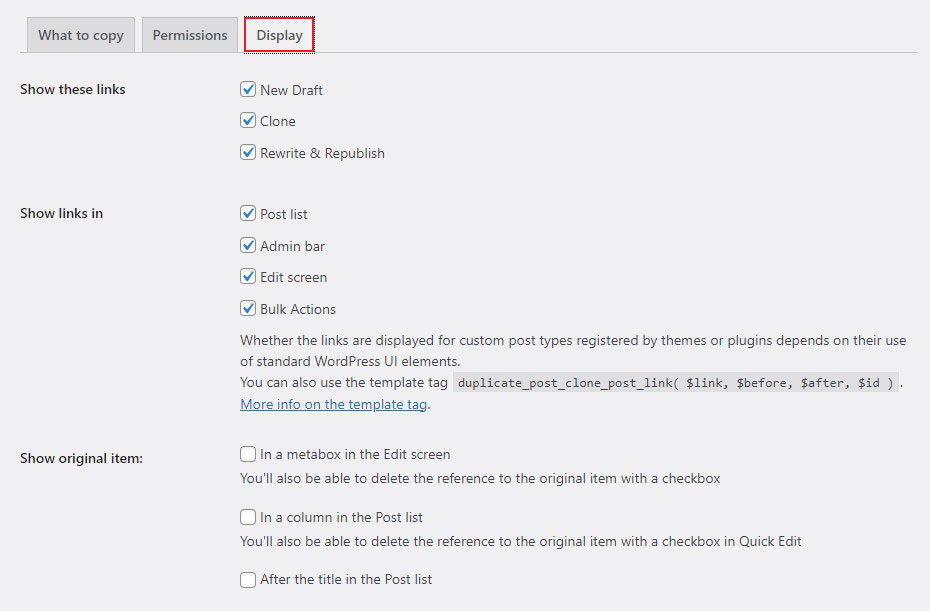Disable Rewrite & Republish link checkbox
Viewport: 930px width, 611px height.
click(x=248, y=152)
